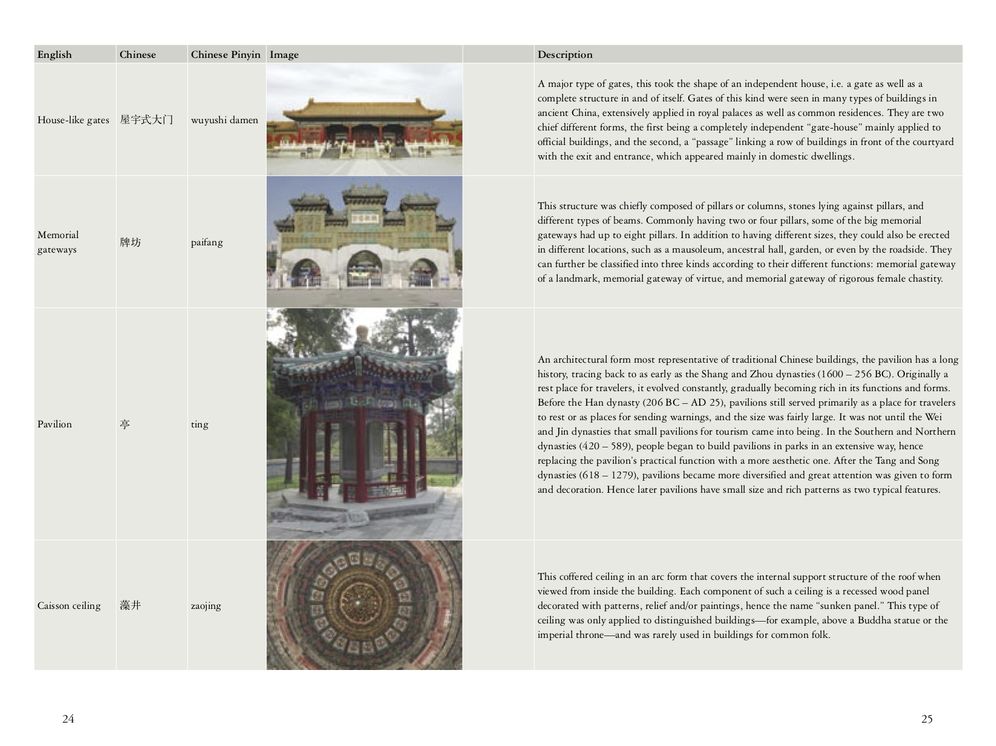Click page number 25
This screenshot has width=996, height=746.
point(927,719)
